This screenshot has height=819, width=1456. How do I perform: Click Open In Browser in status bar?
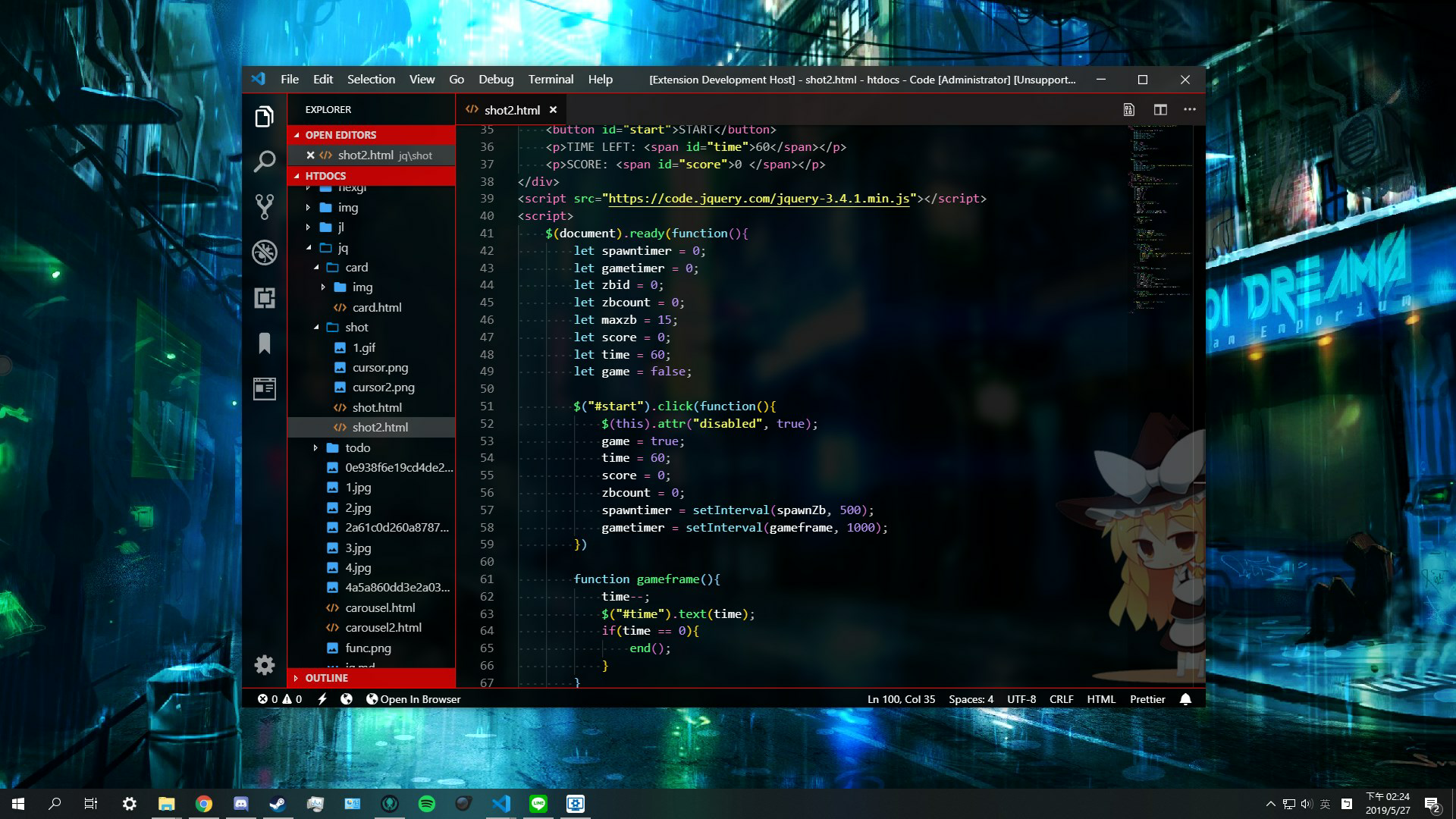coord(413,699)
